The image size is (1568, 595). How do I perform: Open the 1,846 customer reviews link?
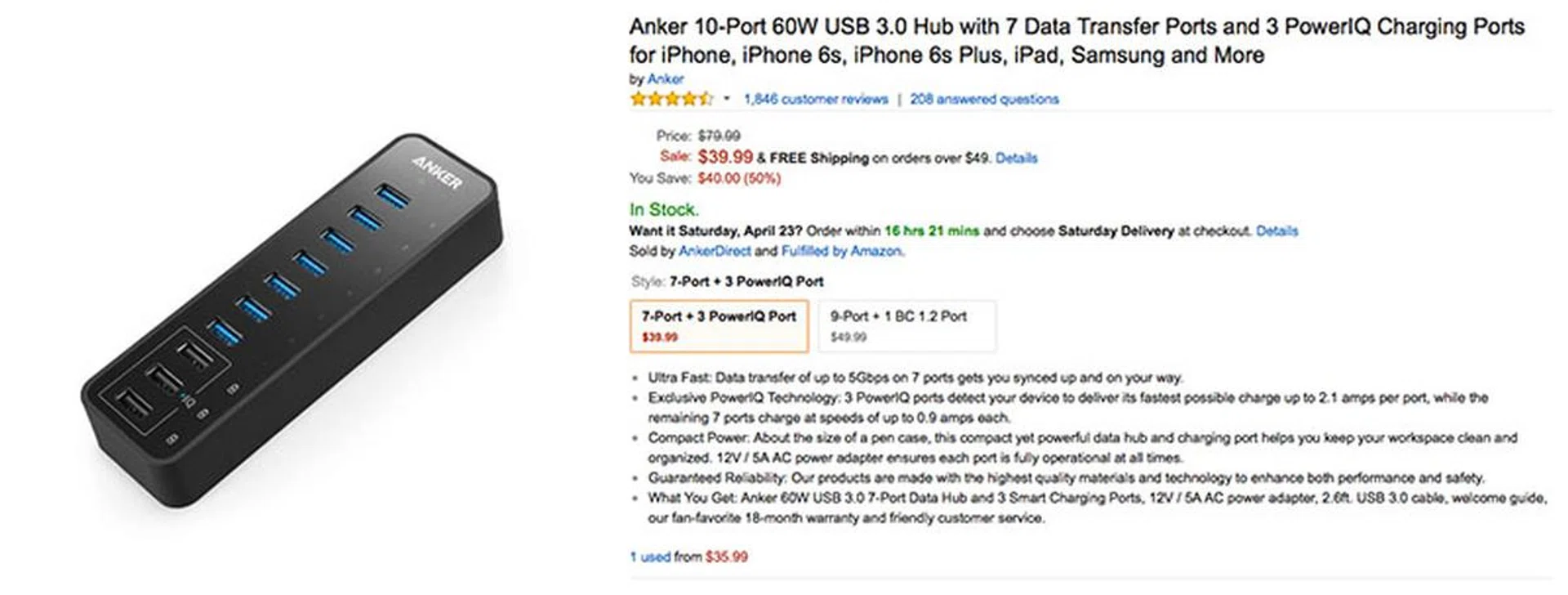815,99
